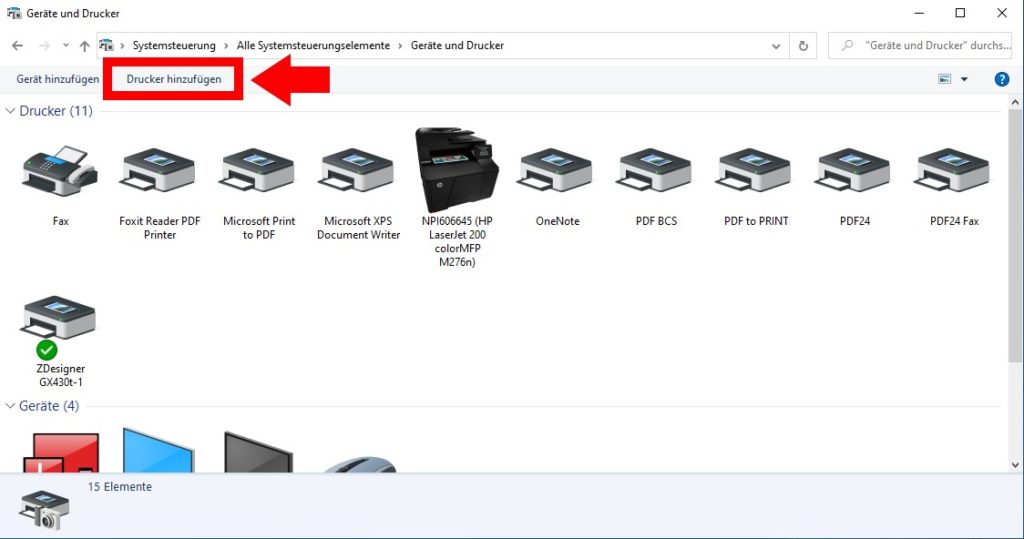Screen dimensions: 1024x539
Task: Click the devices camera icon in details pane
Action: tap(44, 510)
